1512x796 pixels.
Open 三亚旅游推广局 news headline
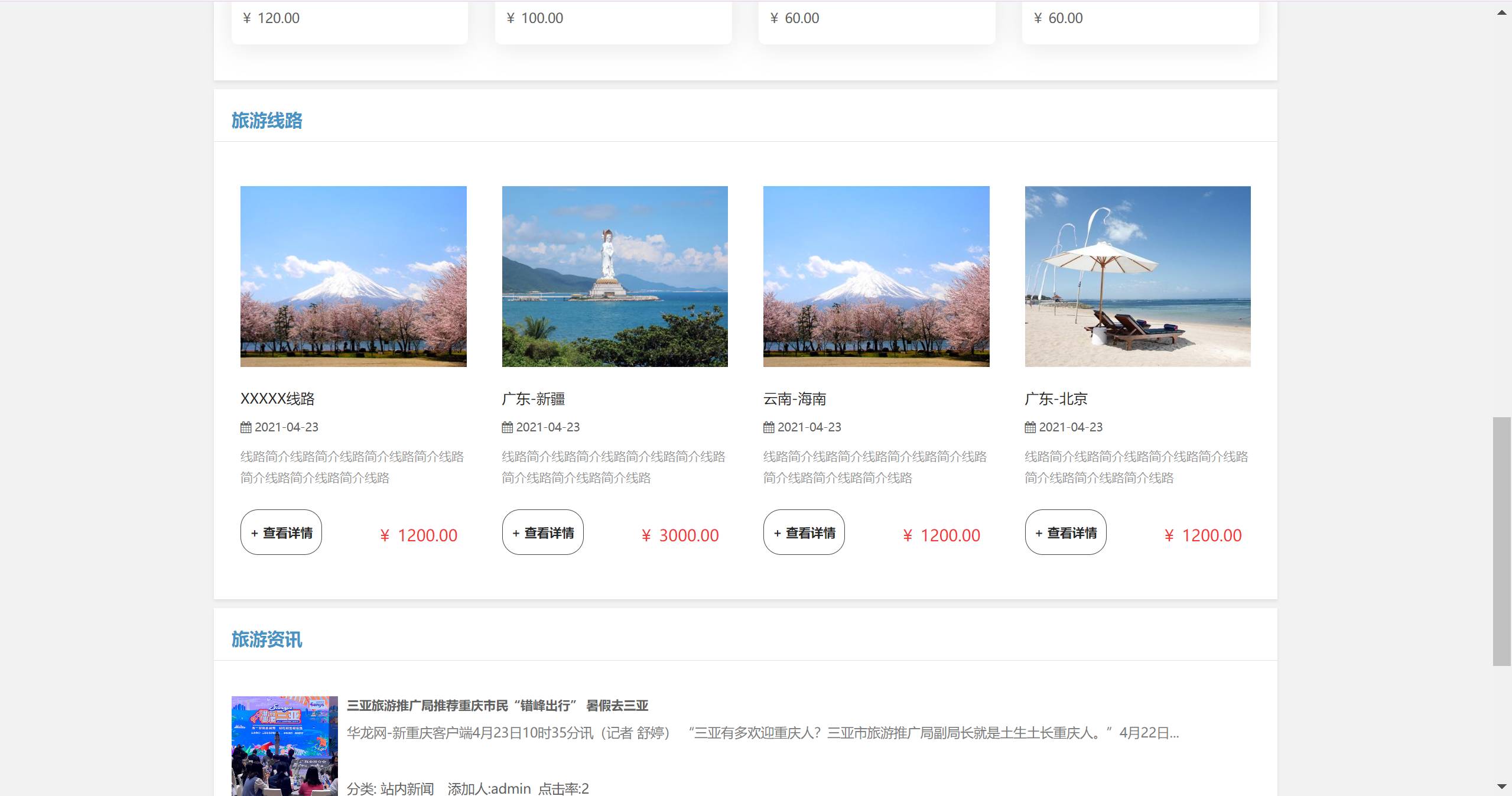click(x=497, y=706)
